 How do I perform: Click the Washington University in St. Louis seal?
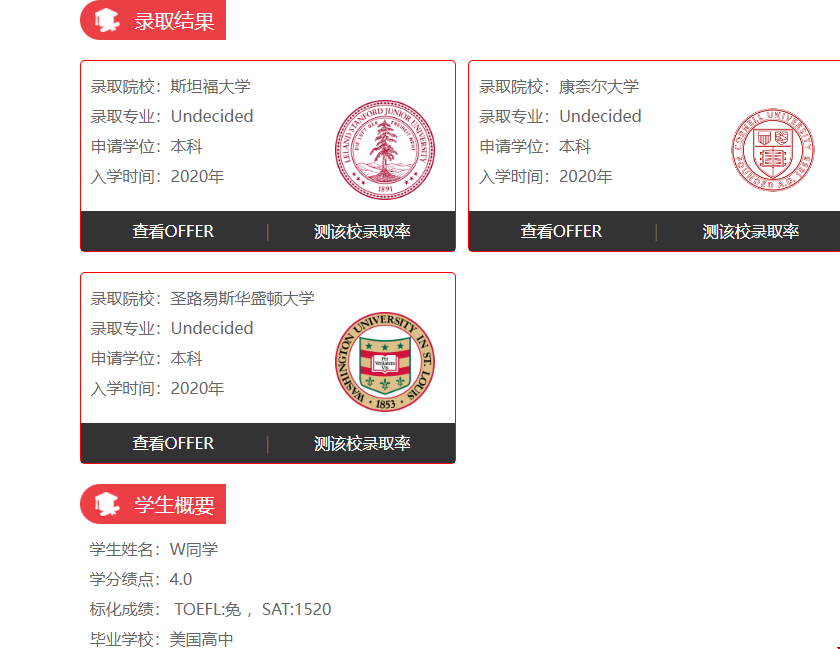coord(385,362)
